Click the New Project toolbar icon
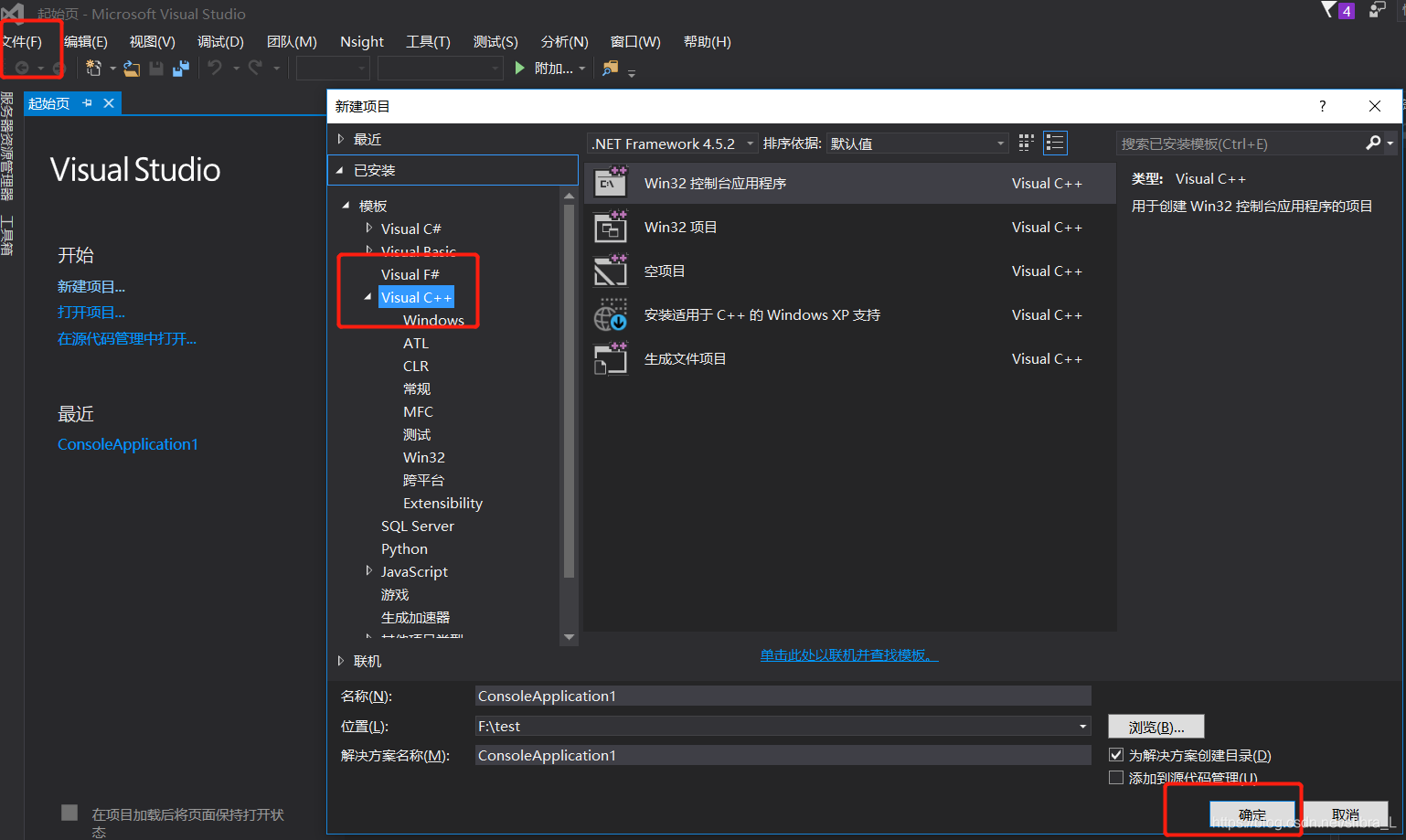1406x840 pixels. click(93, 68)
